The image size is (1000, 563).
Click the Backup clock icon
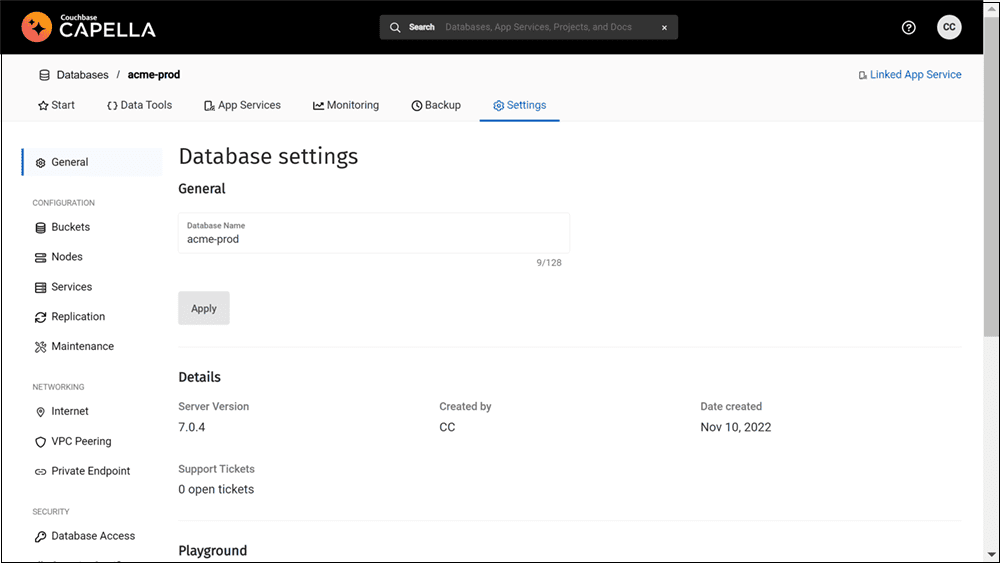pos(416,106)
